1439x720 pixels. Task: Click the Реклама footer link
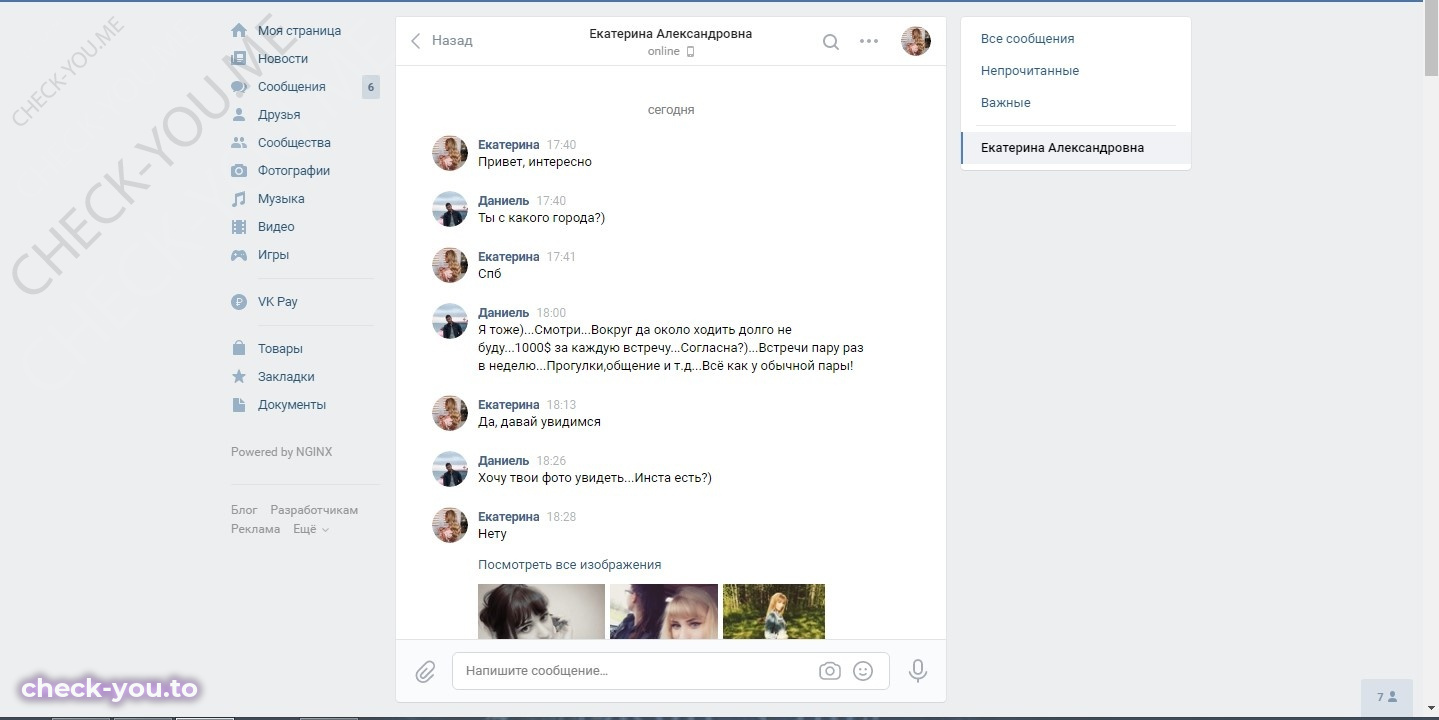[256, 529]
